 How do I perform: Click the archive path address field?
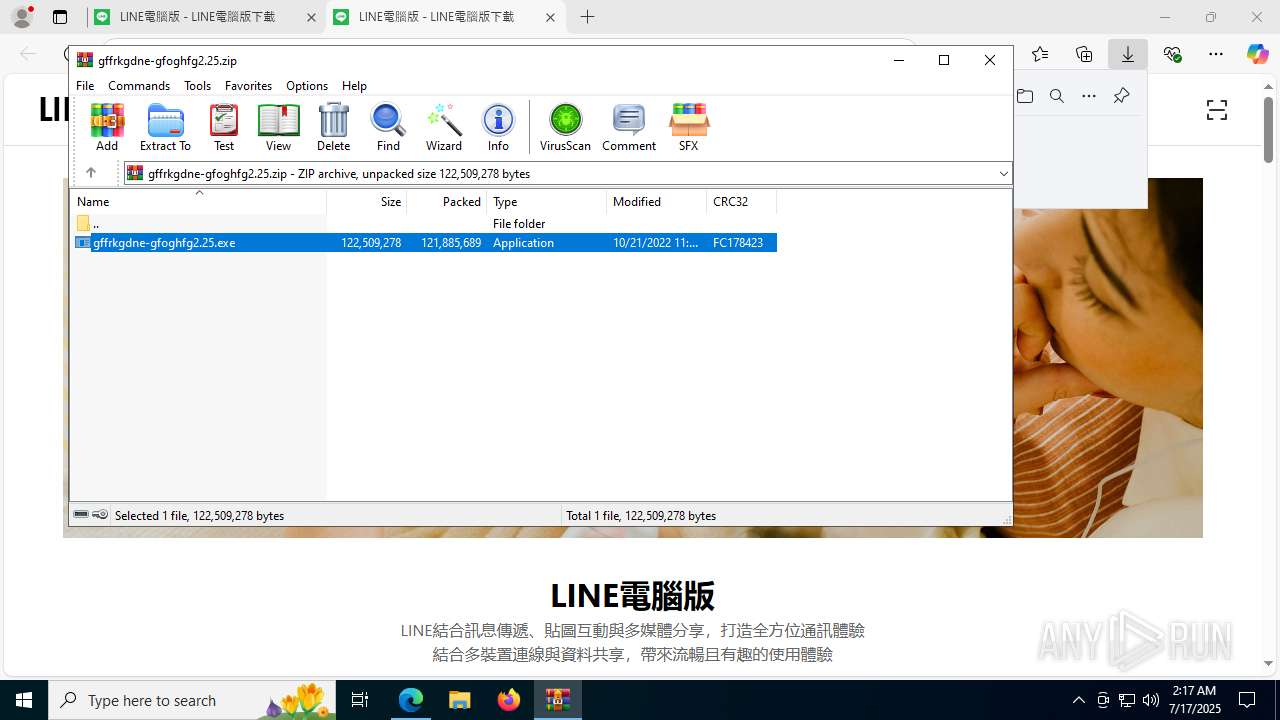[x=567, y=174]
